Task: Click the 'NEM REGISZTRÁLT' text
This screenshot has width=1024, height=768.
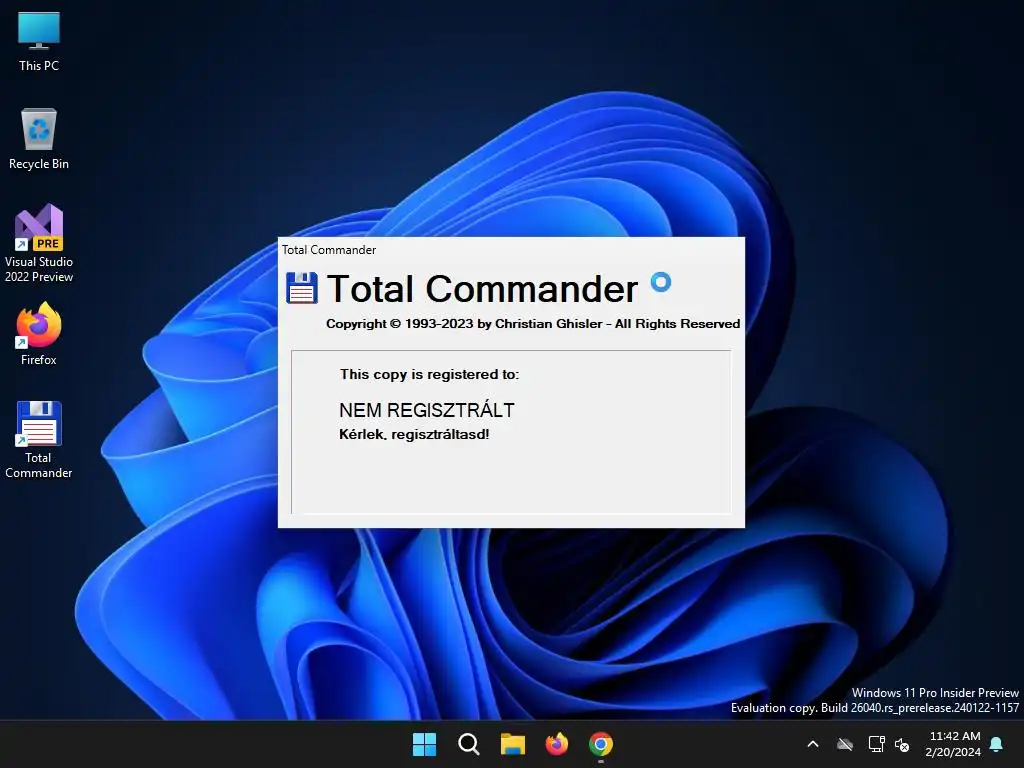Action: pos(426,410)
